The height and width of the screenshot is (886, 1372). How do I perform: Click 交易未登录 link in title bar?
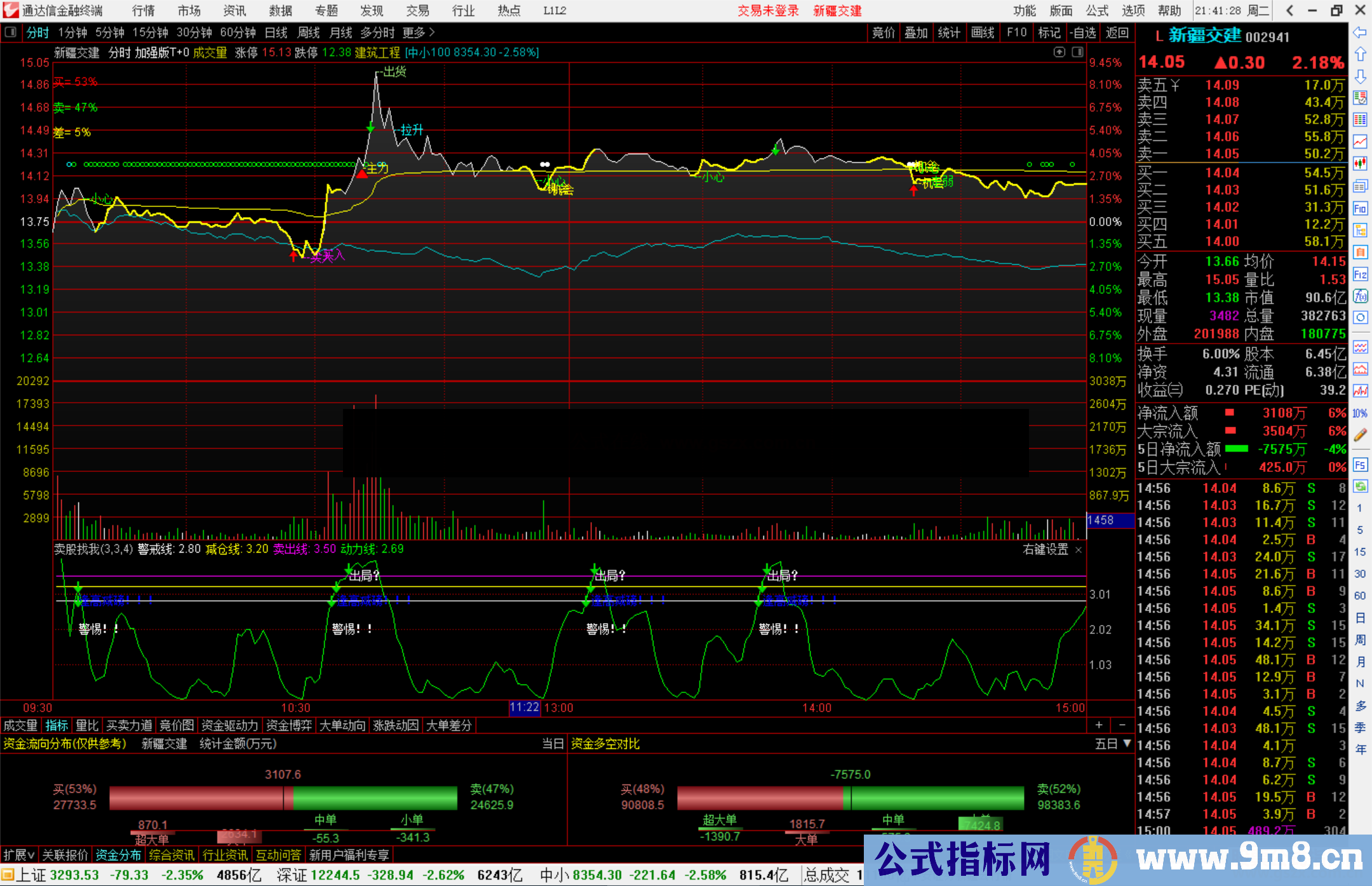pos(768,11)
